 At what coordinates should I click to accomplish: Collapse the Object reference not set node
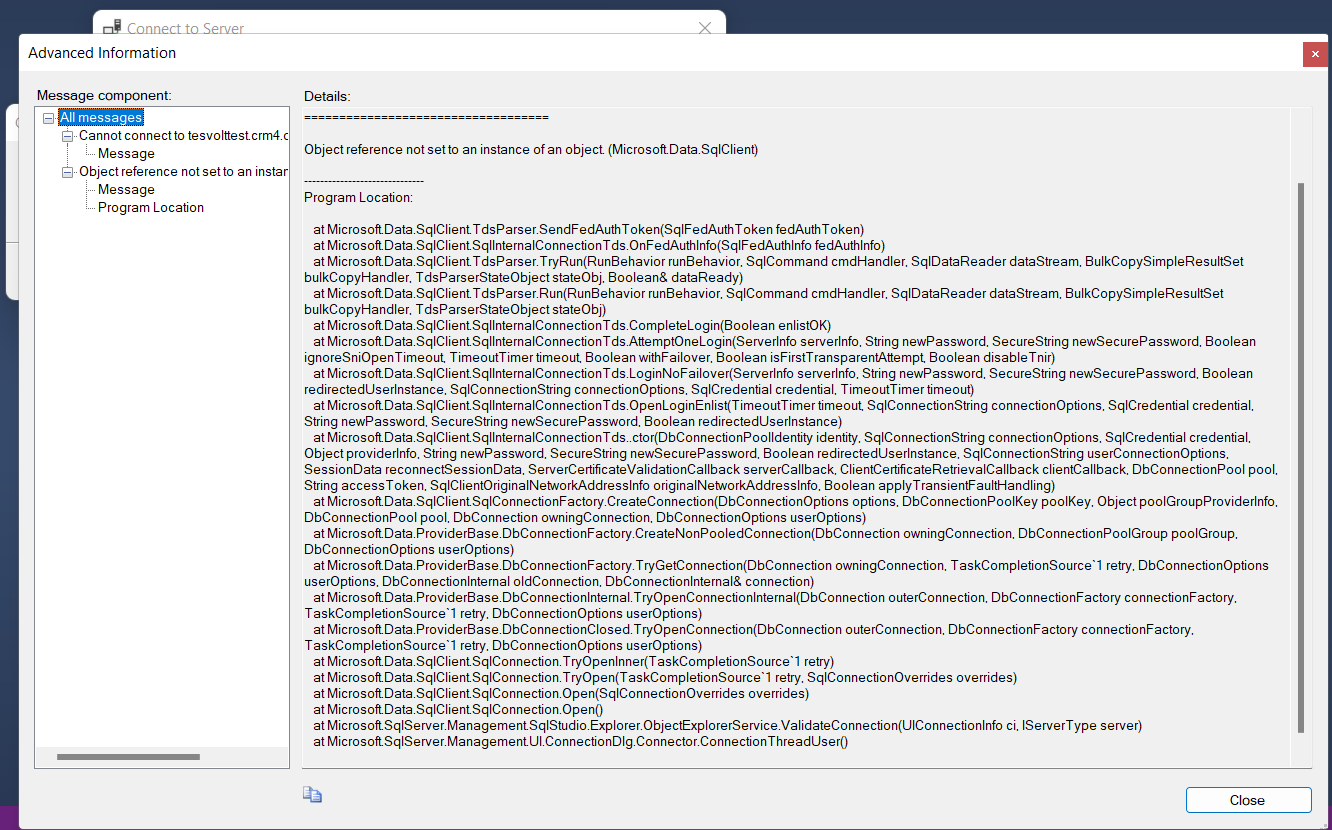(x=68, y=172)
